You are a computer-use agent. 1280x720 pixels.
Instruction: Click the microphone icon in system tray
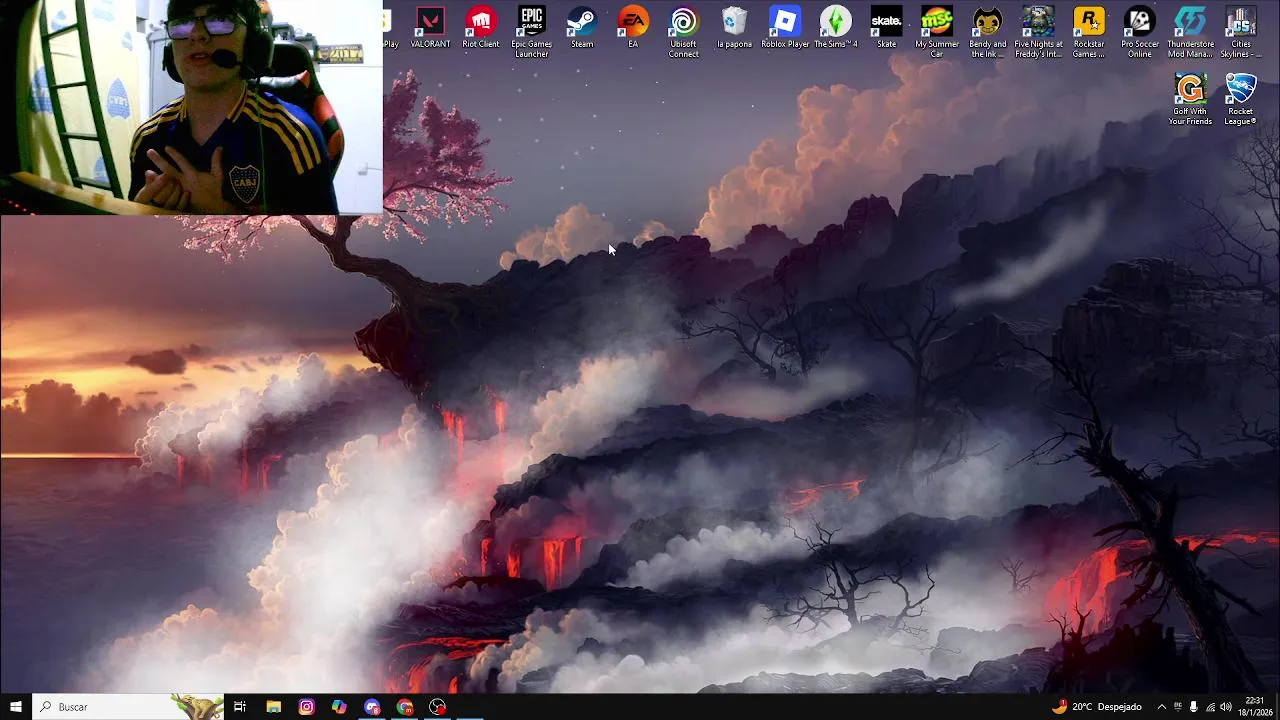click(1193, 707)
